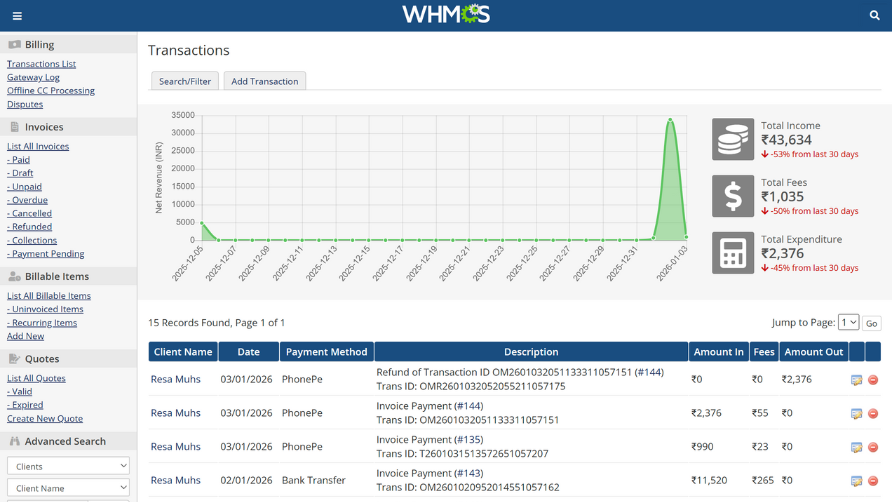
Task: Click the Total Fees dollar icon
Action: 733,196
